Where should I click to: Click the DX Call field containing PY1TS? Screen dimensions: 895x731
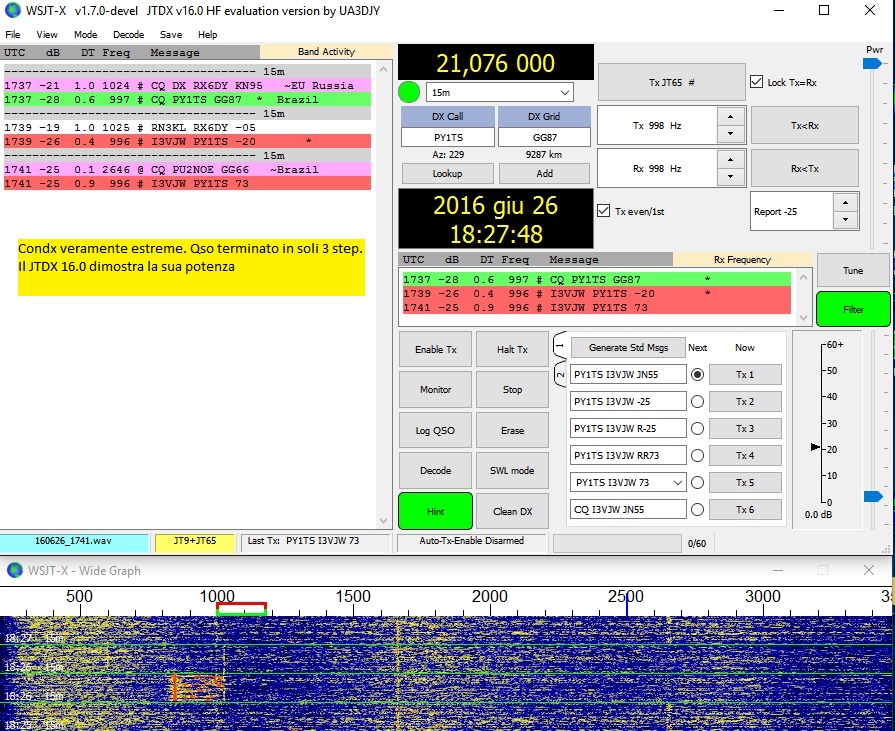448,138
